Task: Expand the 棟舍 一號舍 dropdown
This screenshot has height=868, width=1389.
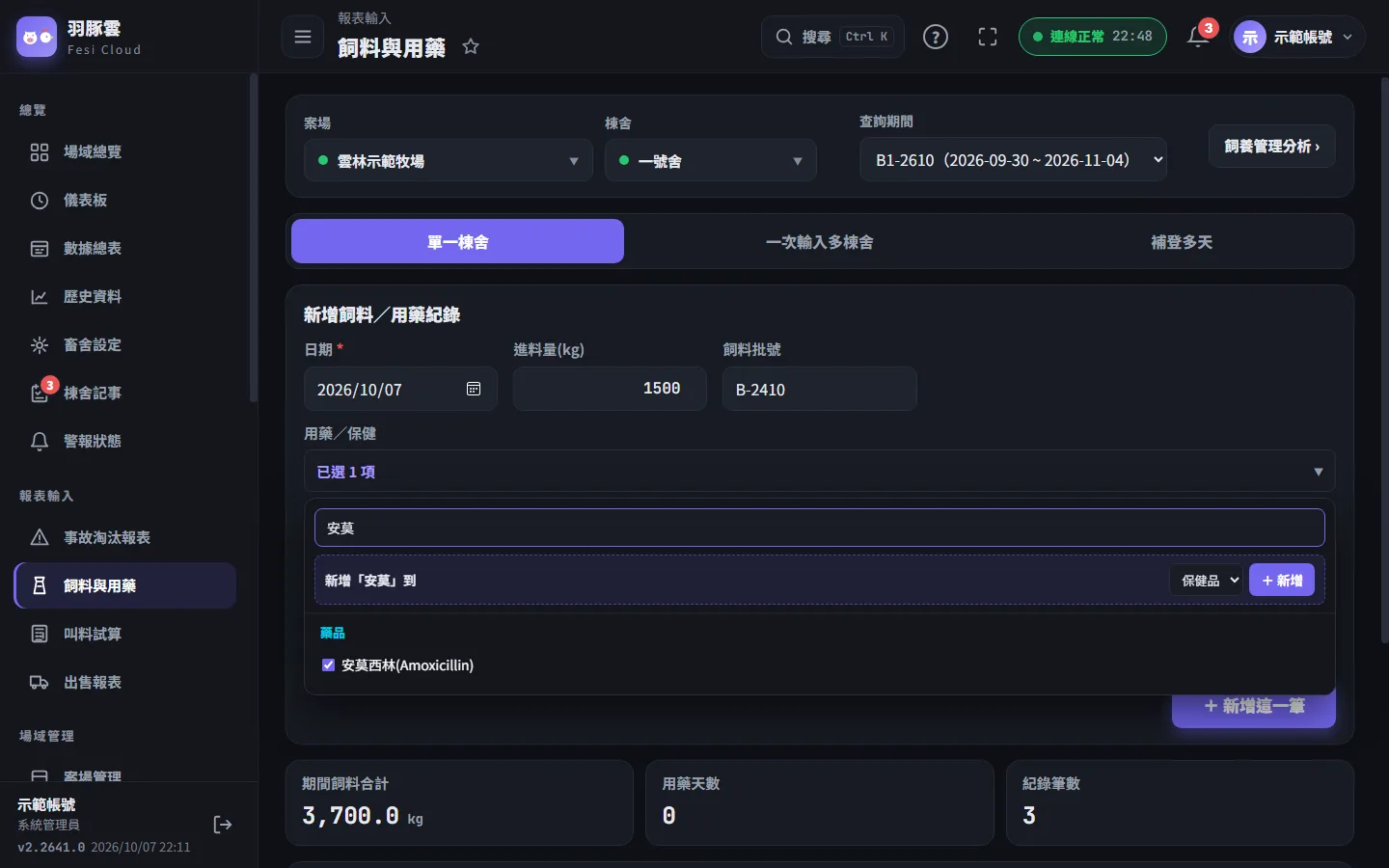Action: tap(711, 161)
